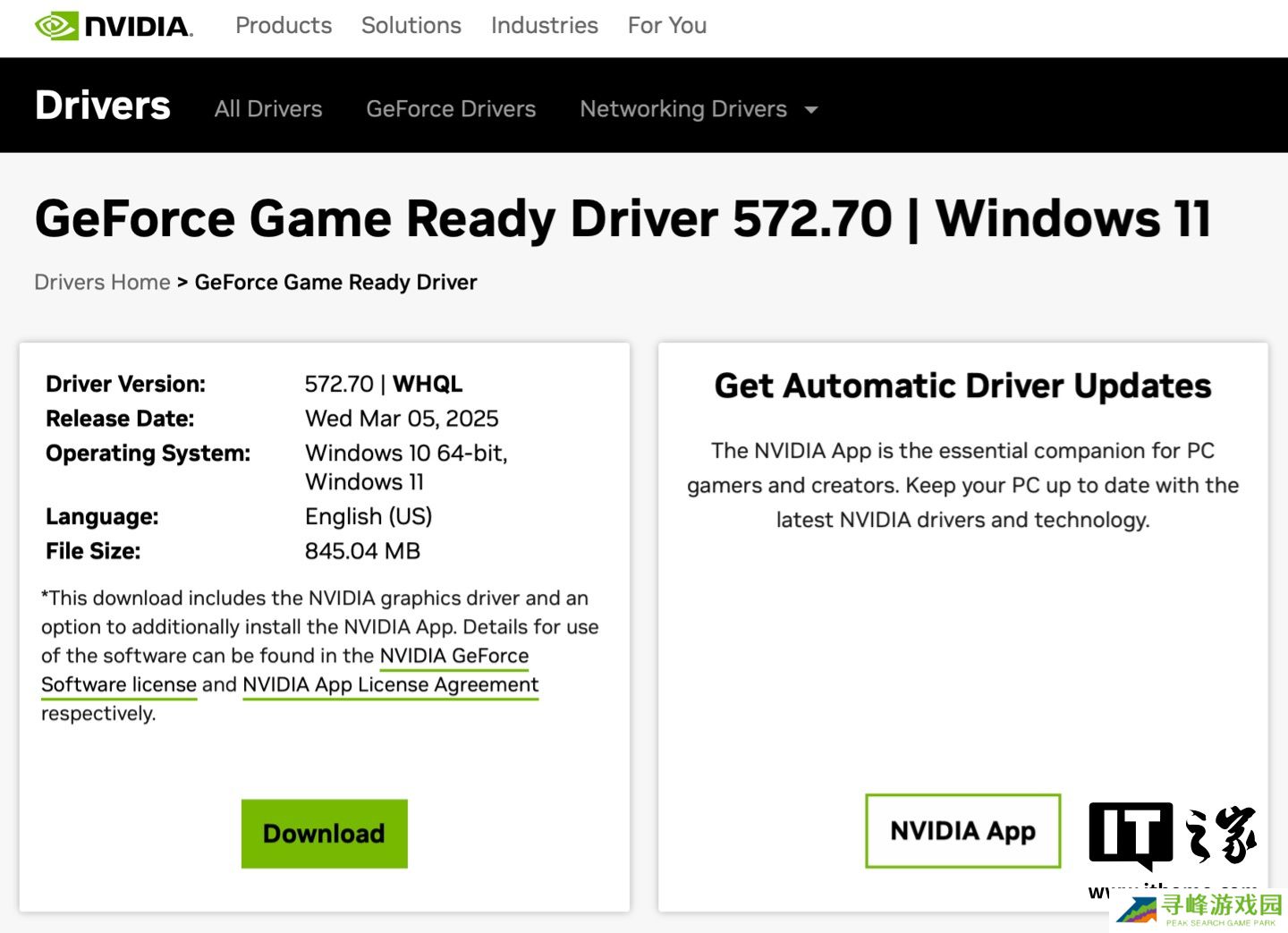Click the NVIDIA App button
1288x933 pixels.
pyautogui.click(x=962, y=831)
